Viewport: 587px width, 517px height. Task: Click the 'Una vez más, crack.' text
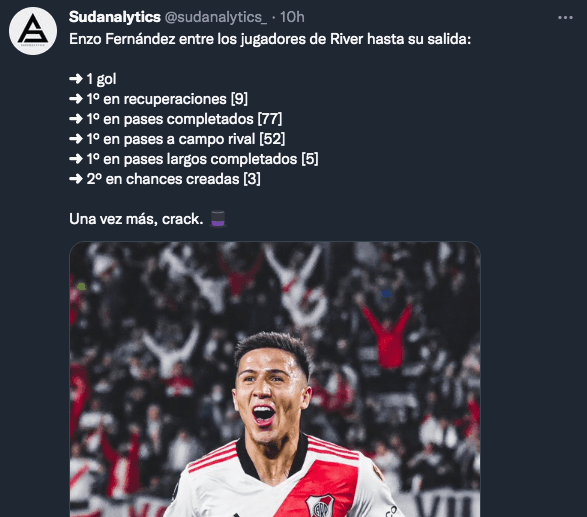click(x=136, y=219)
